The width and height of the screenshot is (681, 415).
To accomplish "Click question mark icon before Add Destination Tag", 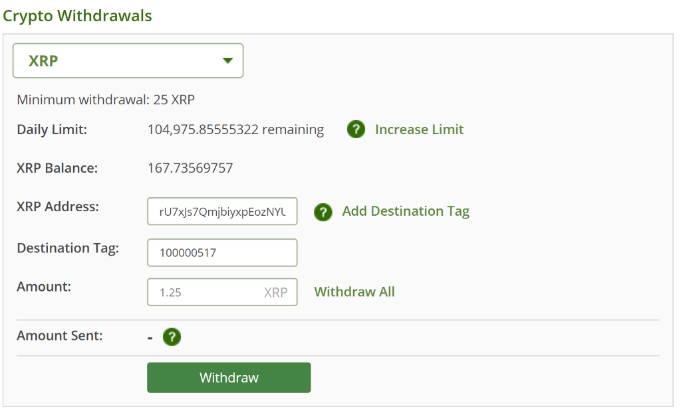I will coord(323,212).
